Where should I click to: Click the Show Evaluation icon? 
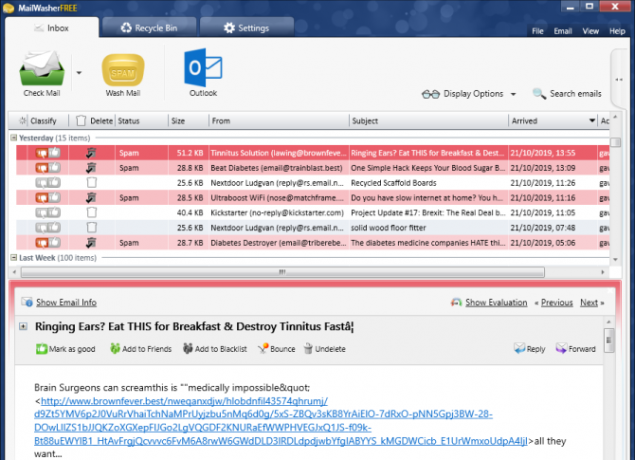click(x=456, y=302)
